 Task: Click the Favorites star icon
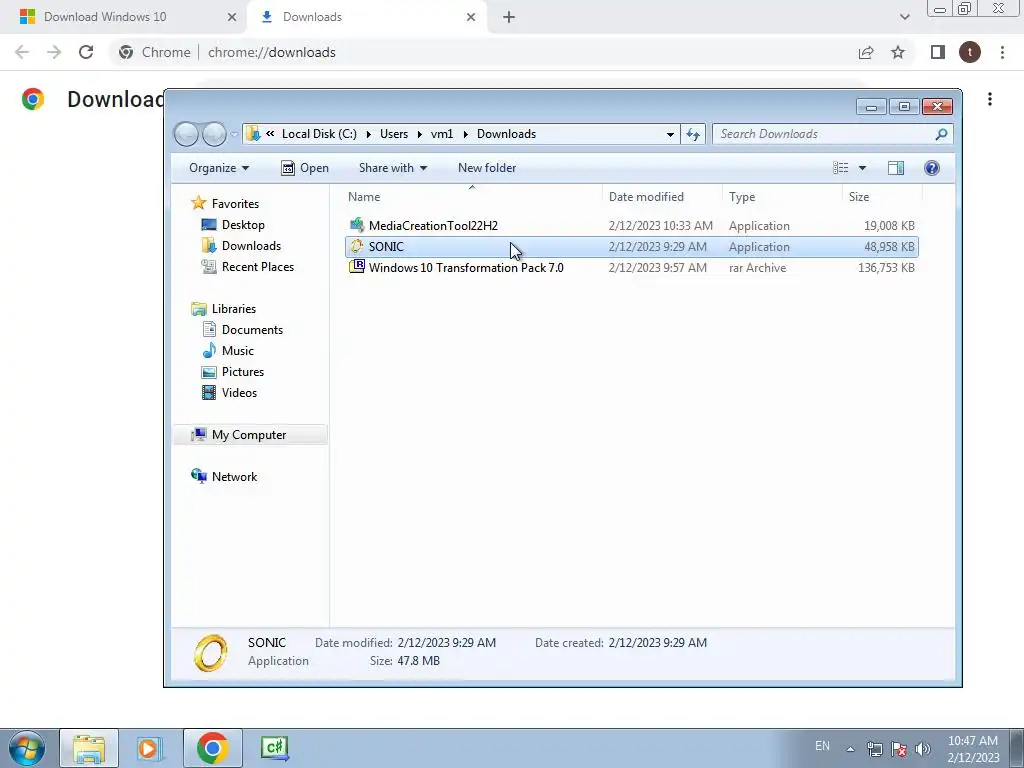point(199,203)
